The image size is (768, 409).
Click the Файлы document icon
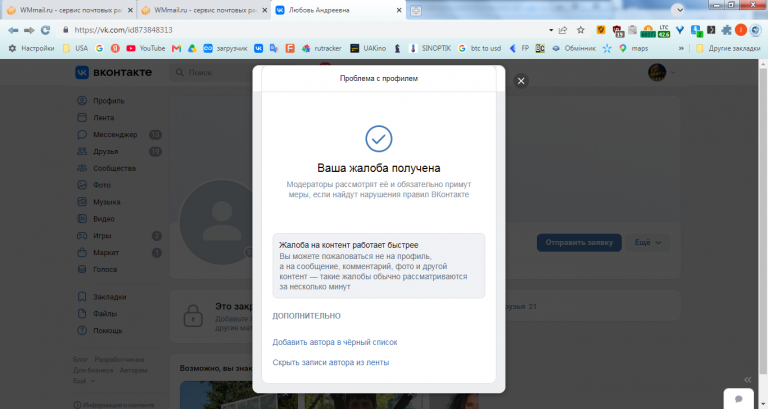(82, 313)
